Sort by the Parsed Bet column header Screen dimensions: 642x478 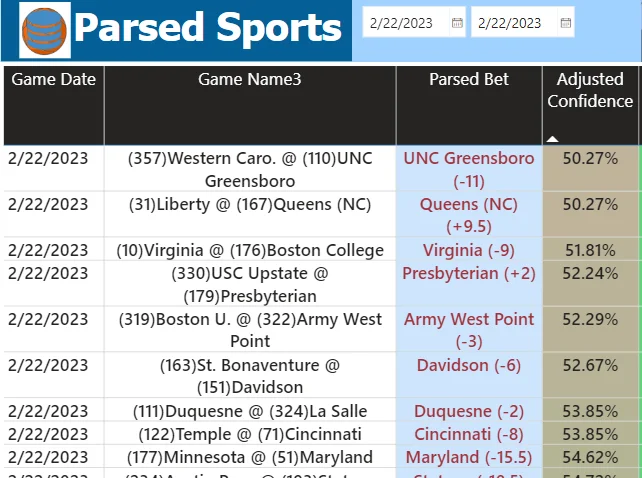[469, 79]
